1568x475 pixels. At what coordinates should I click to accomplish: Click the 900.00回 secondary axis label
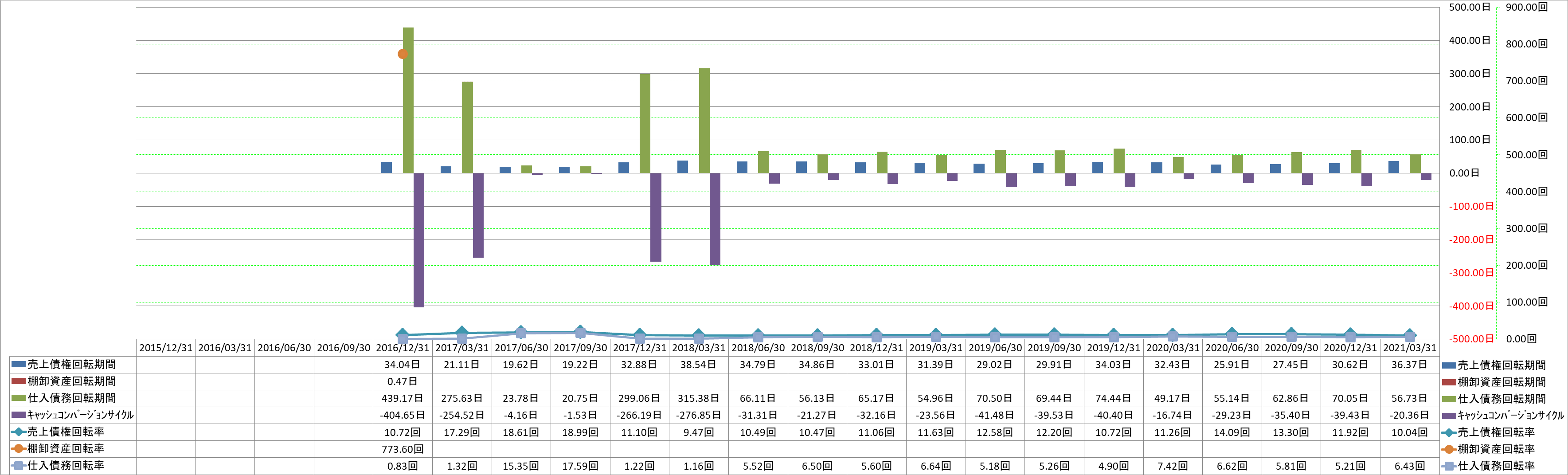coord(1527,7)
